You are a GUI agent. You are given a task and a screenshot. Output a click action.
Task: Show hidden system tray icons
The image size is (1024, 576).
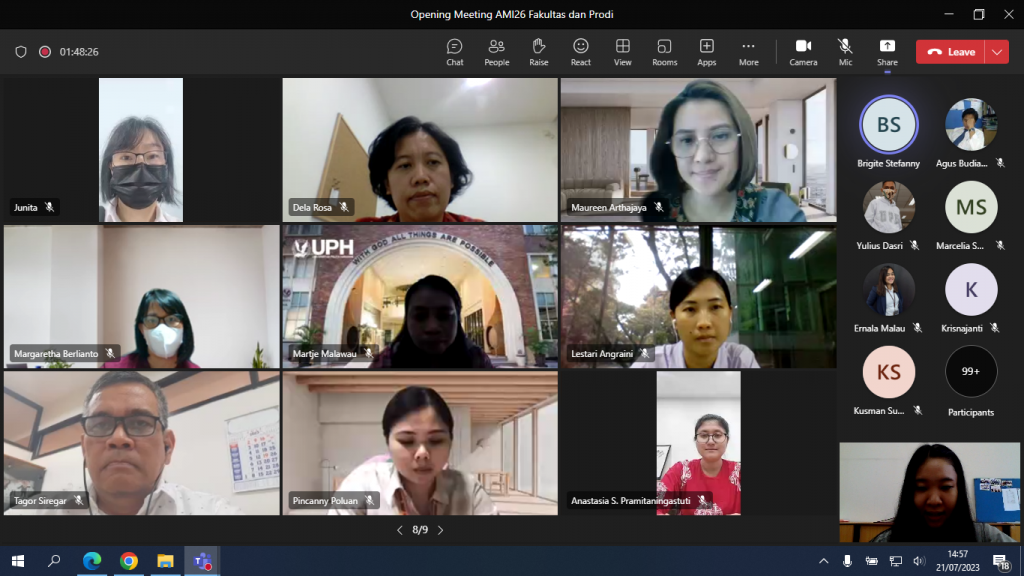click(x=824, y=561)
